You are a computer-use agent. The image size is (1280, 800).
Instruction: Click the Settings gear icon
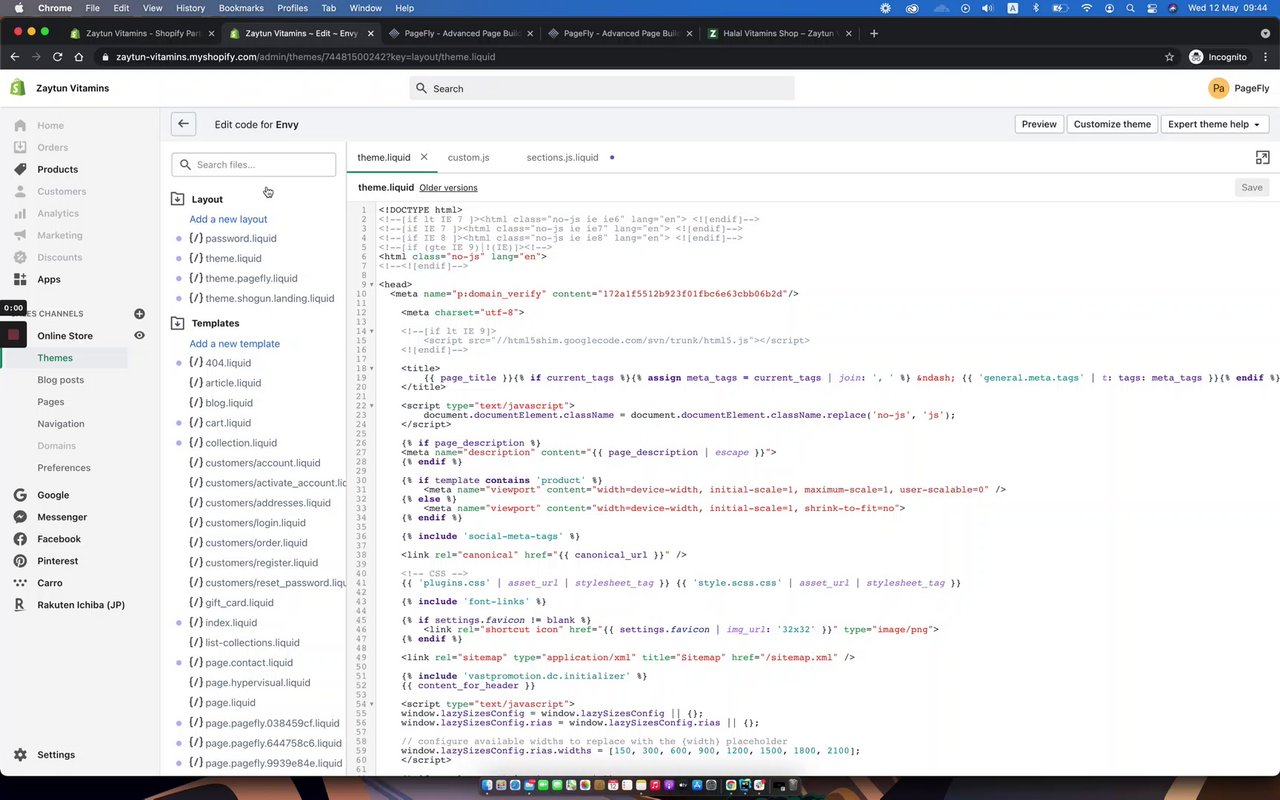point(20,755)
